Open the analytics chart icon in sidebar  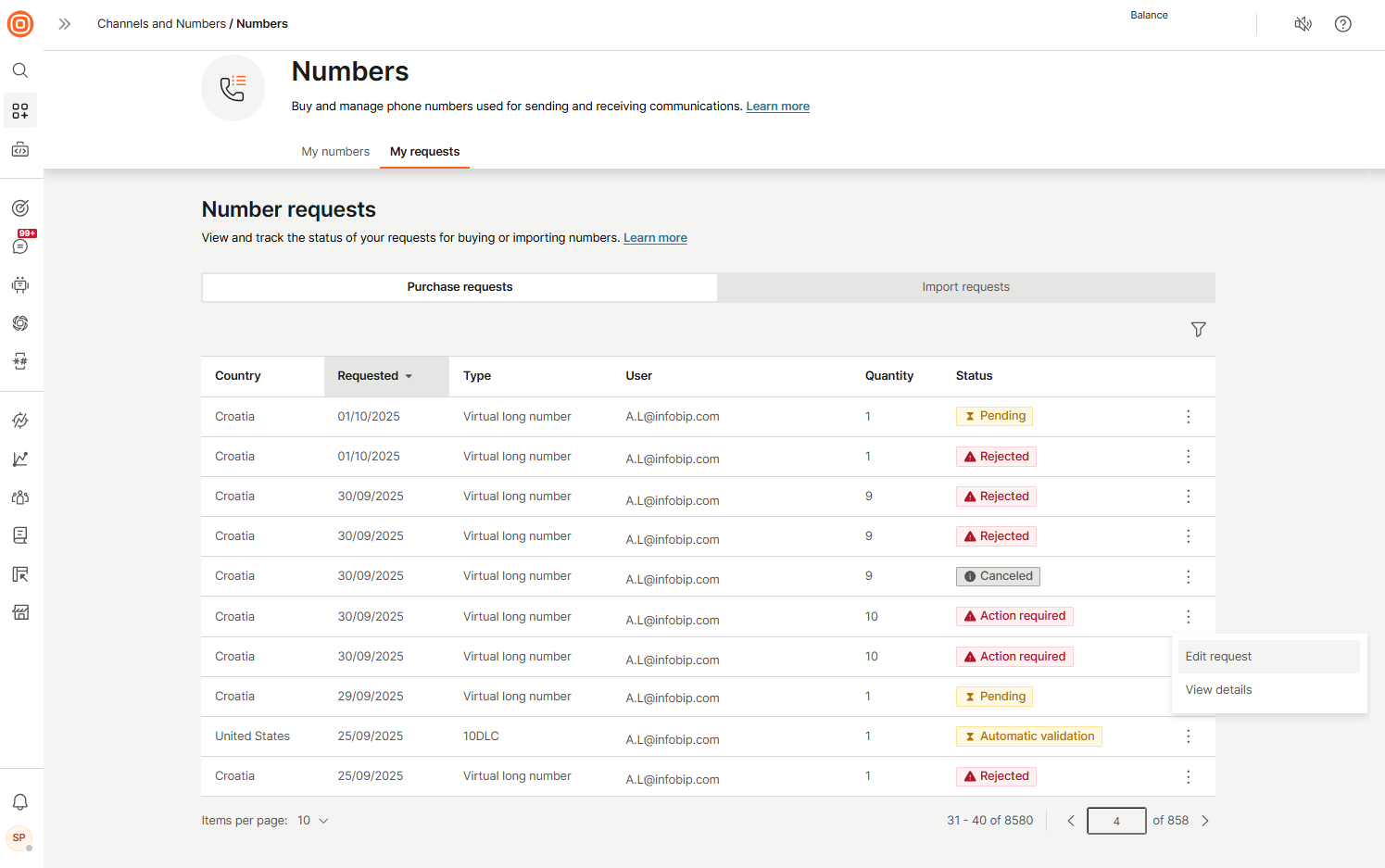coord(20,459)
